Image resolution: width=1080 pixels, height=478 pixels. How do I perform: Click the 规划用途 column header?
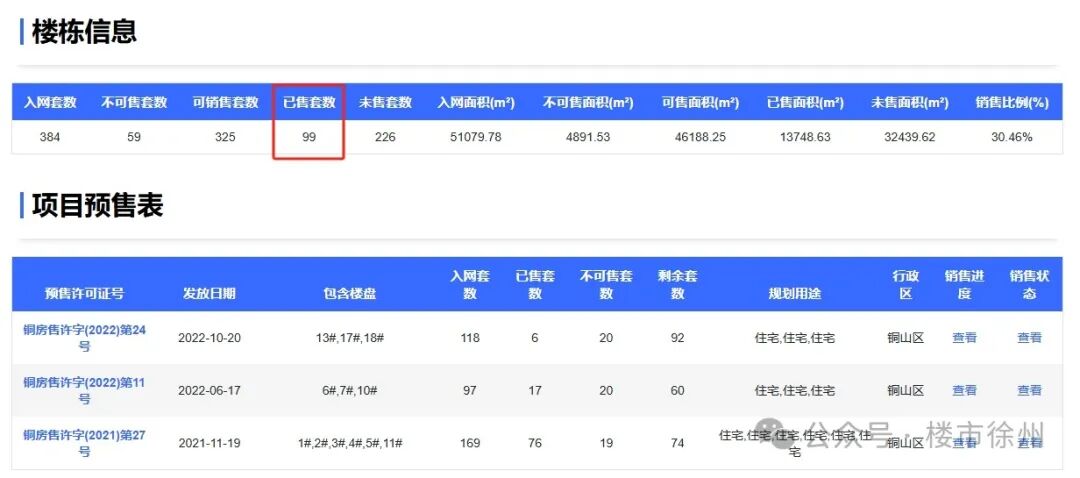click(795, 293)
